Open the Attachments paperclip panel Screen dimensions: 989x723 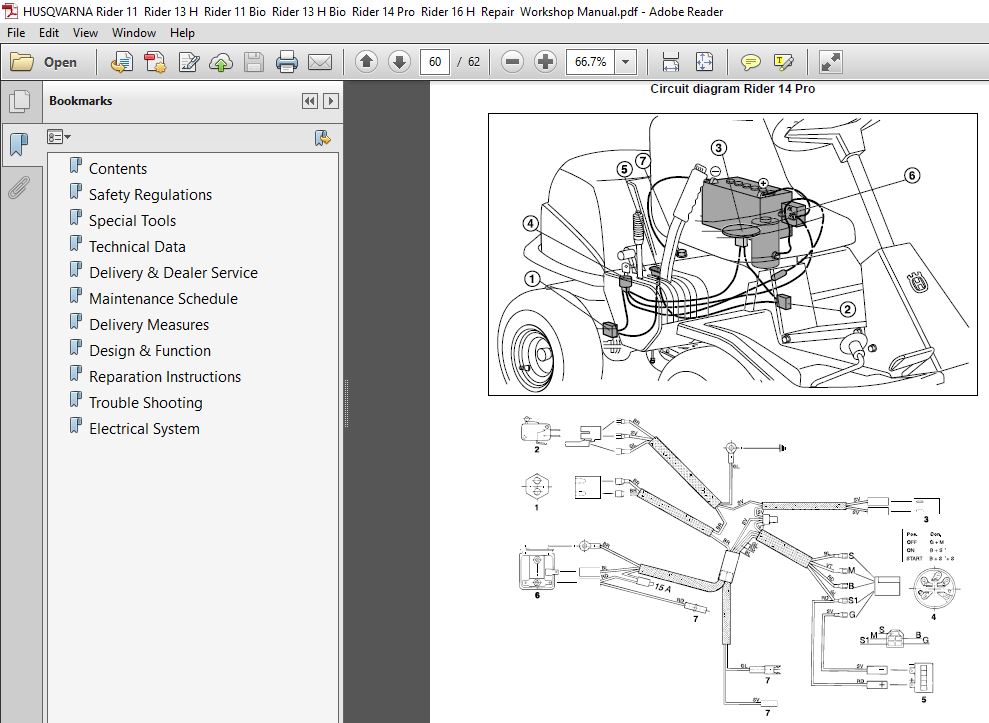pyautogui.click(x=20, y=187)
